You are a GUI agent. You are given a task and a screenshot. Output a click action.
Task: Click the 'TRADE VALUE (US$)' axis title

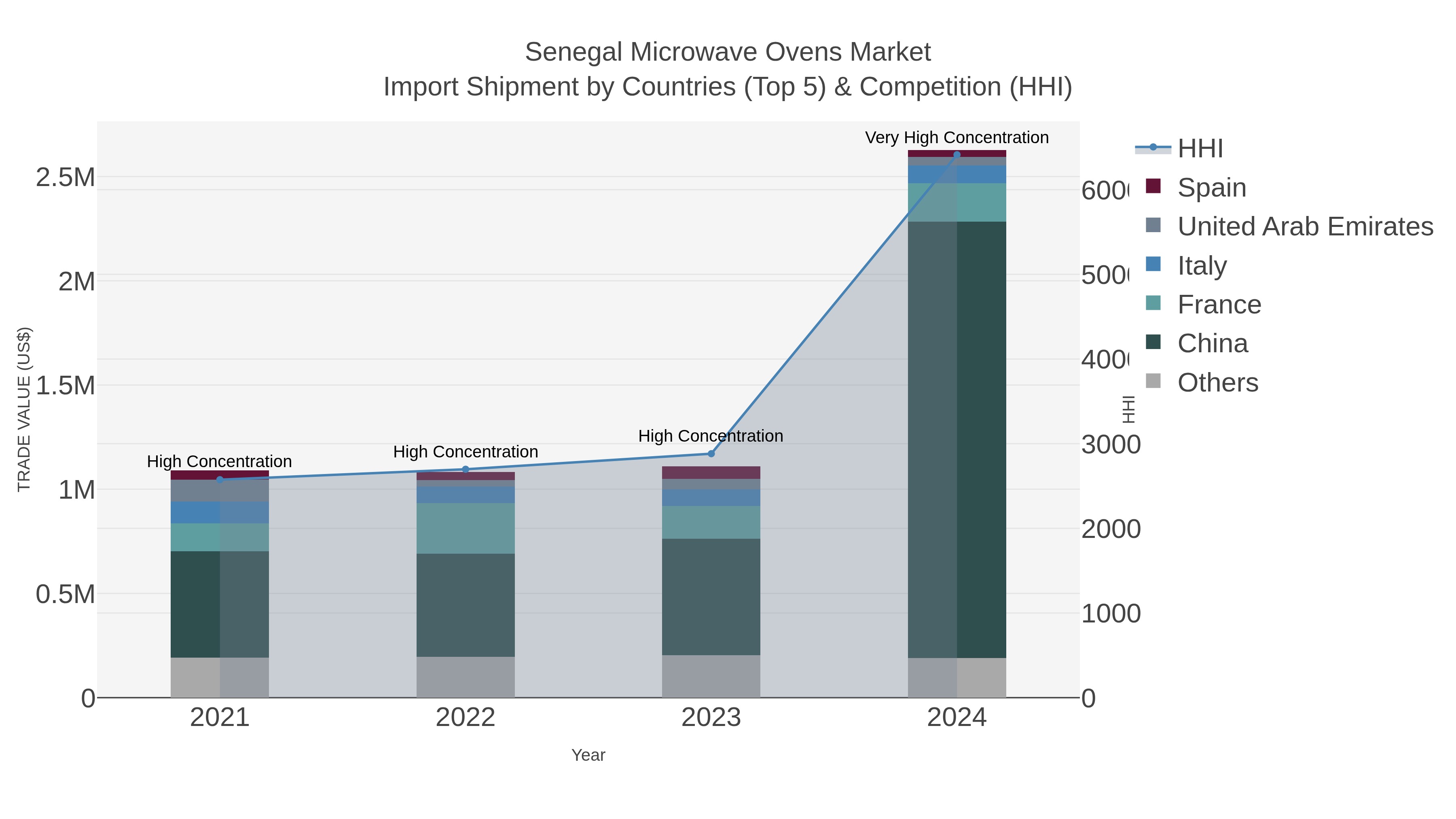coord(24,409)
